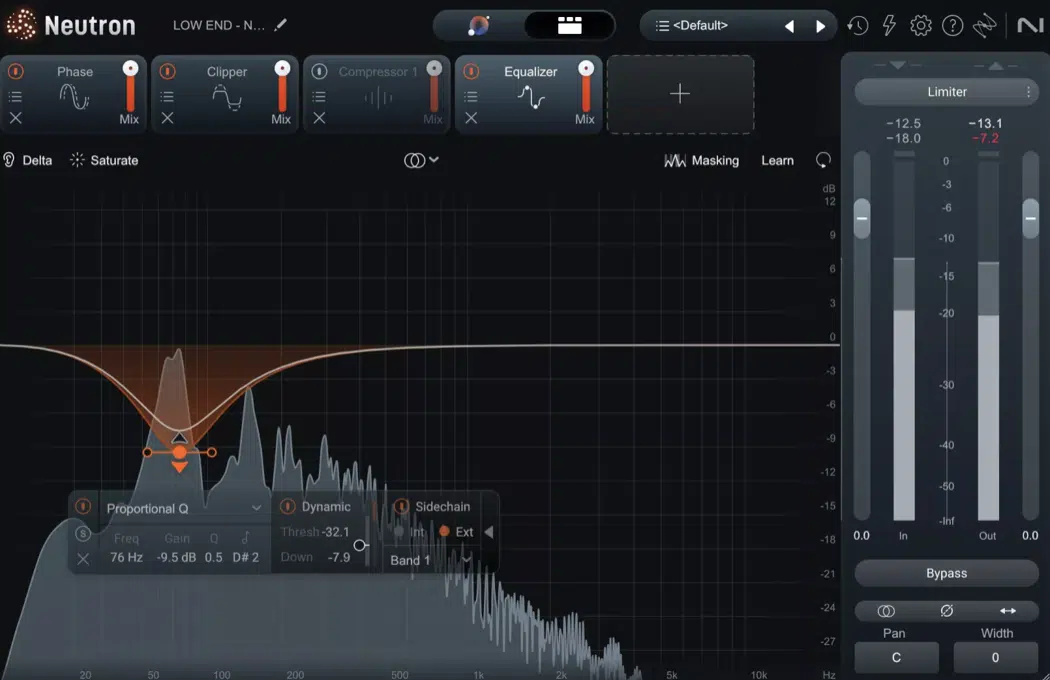Toggle Sidechain power button
Screen dimensions: 1050x680
(401, 506)
